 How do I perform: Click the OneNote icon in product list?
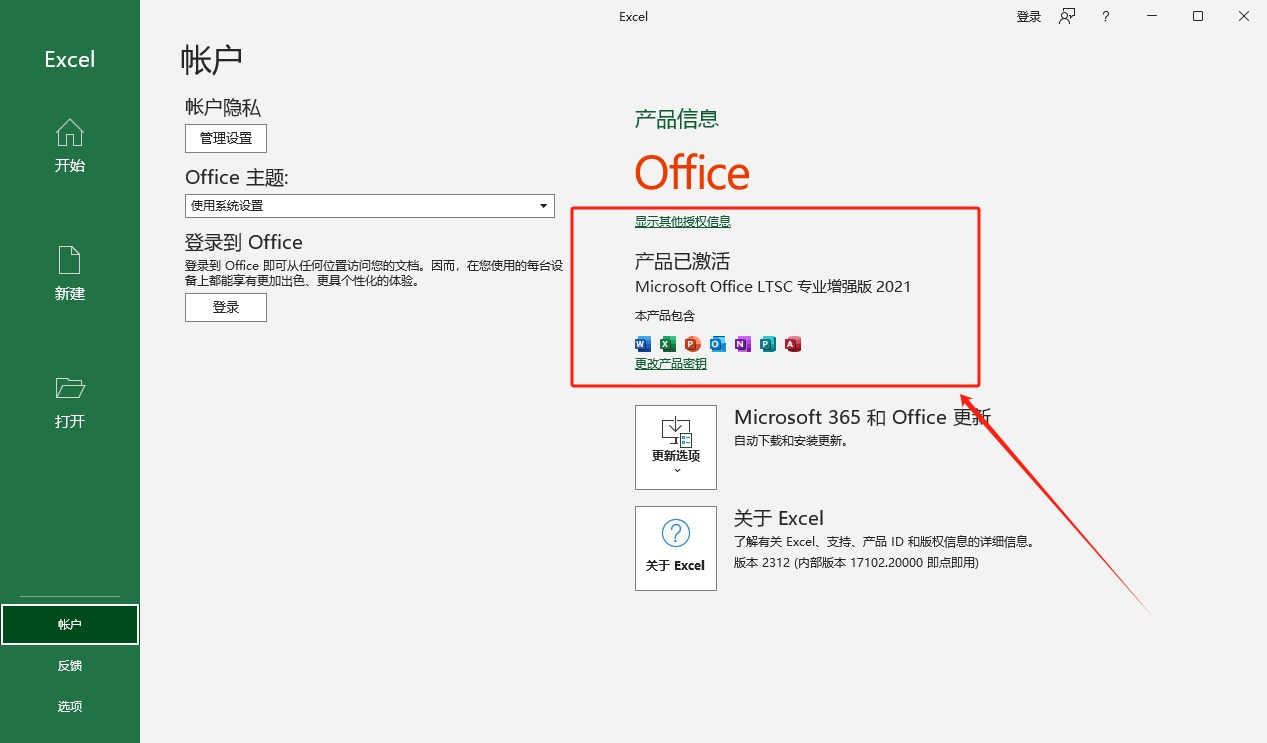click(743, 344)
